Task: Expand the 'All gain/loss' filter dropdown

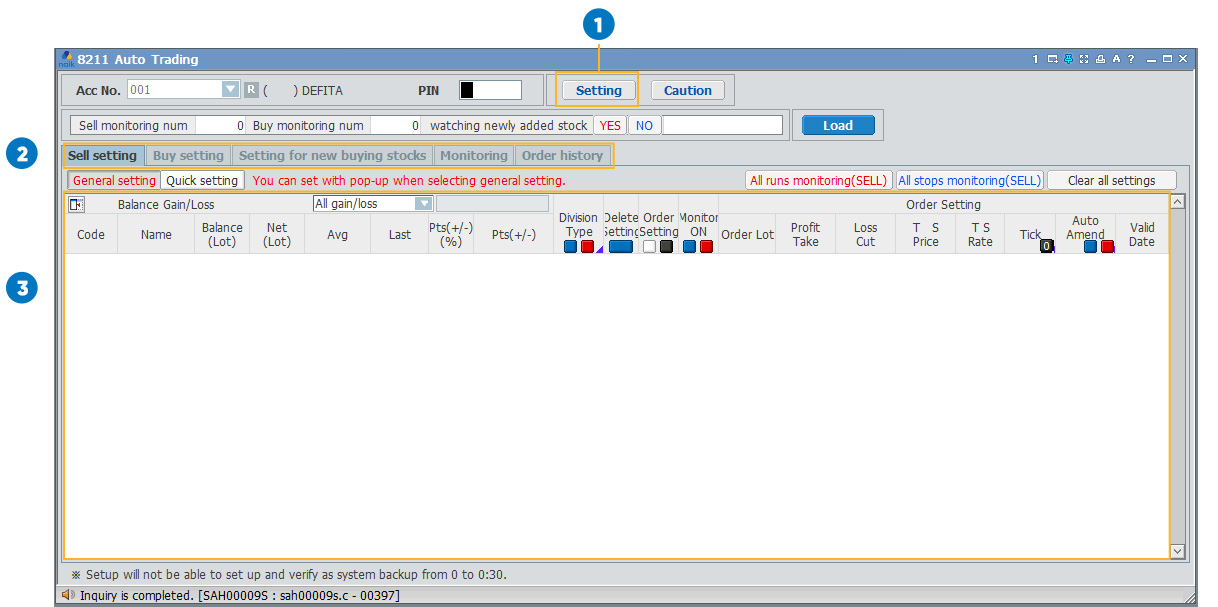Action: pos(423,204)
